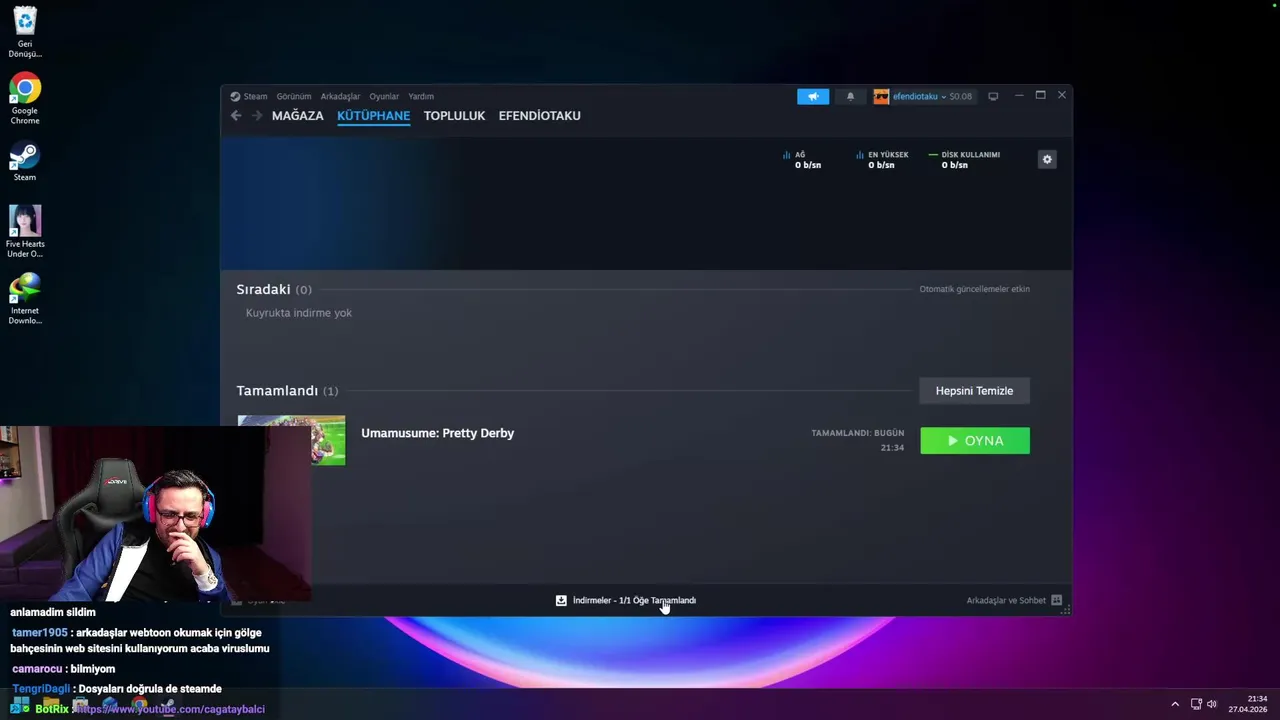Click the efendiotaku avatar image
Viewport: 1280px width, 720px height.
tap(881, 96)
